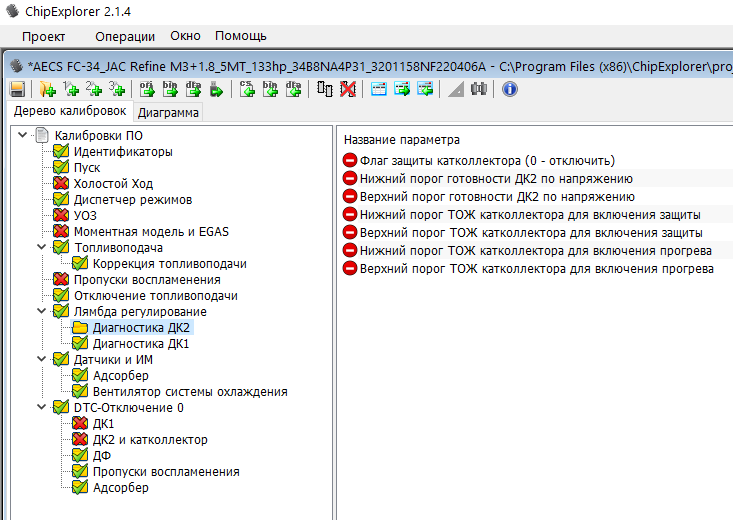Collapse the DTC-Отключение 0 tree node
This screenshot has width=733, height=520.
42,408
